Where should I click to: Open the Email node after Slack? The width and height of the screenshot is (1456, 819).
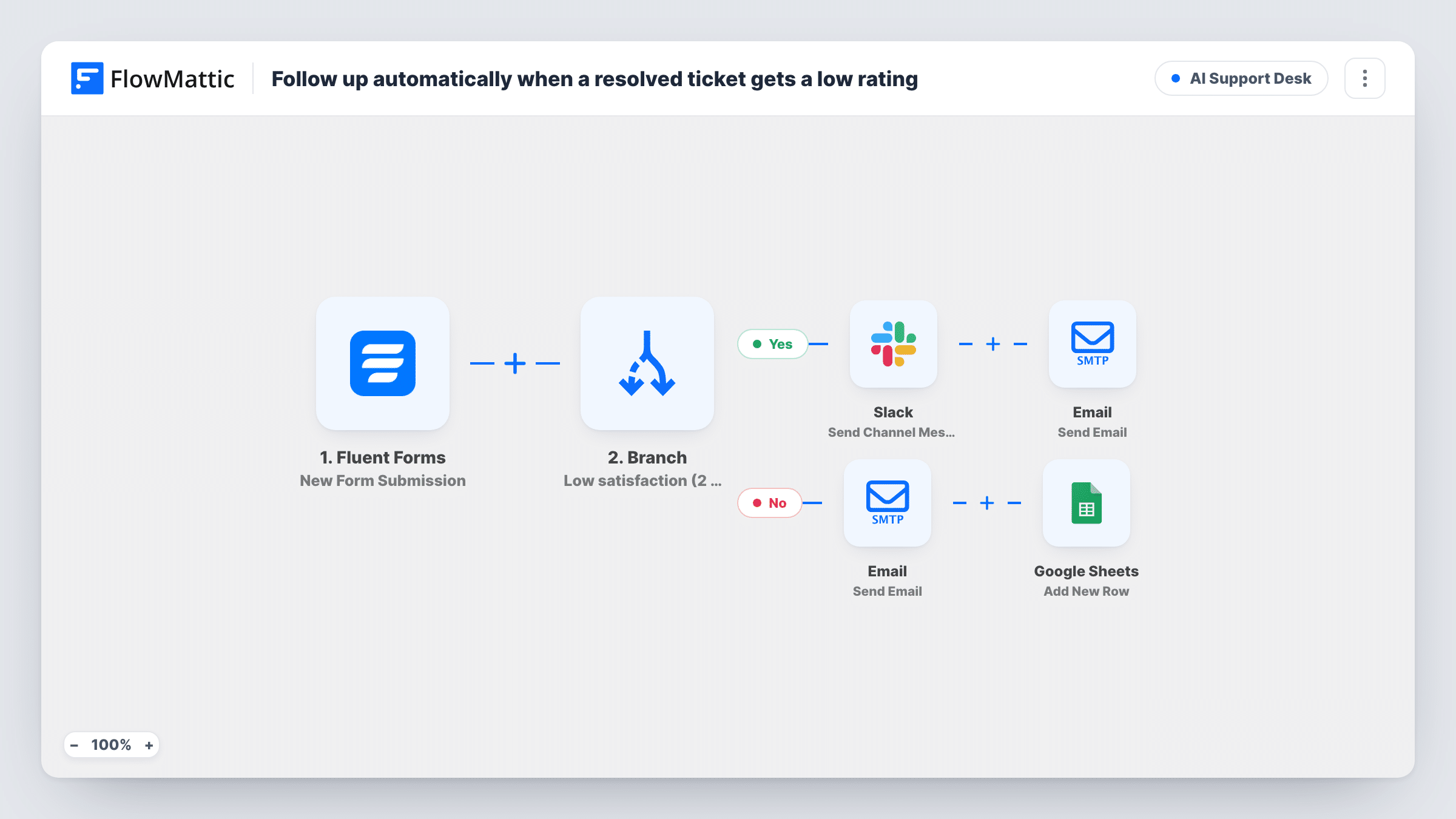[1093, 344]
